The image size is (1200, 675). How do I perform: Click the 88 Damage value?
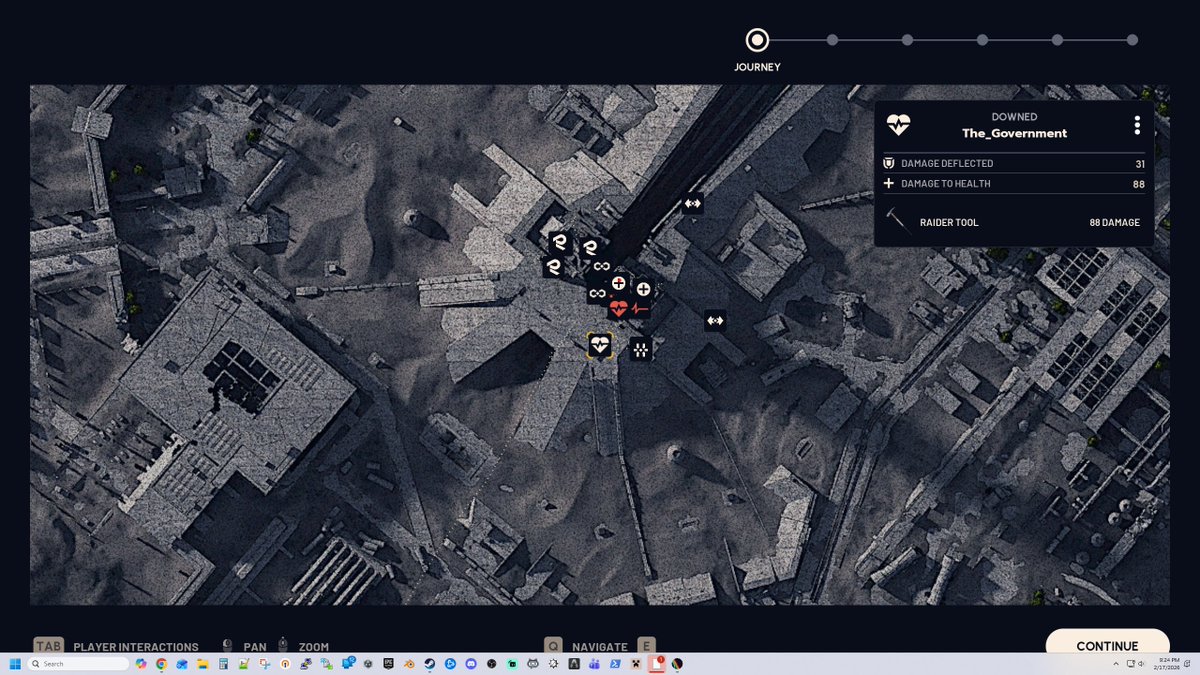tap(1114, 222)
